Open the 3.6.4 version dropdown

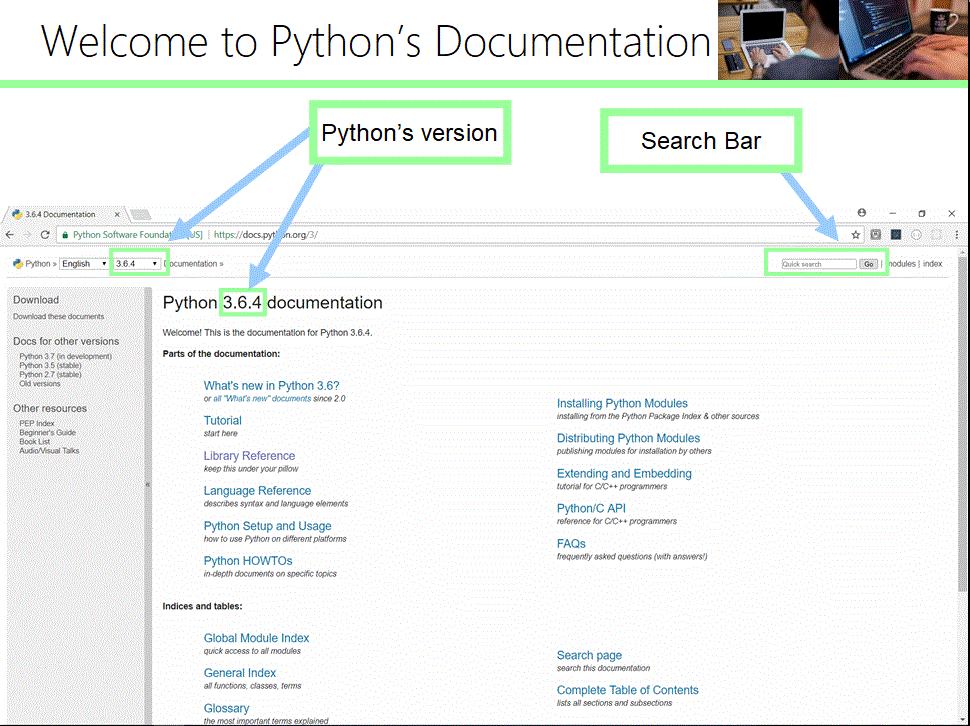137,264
